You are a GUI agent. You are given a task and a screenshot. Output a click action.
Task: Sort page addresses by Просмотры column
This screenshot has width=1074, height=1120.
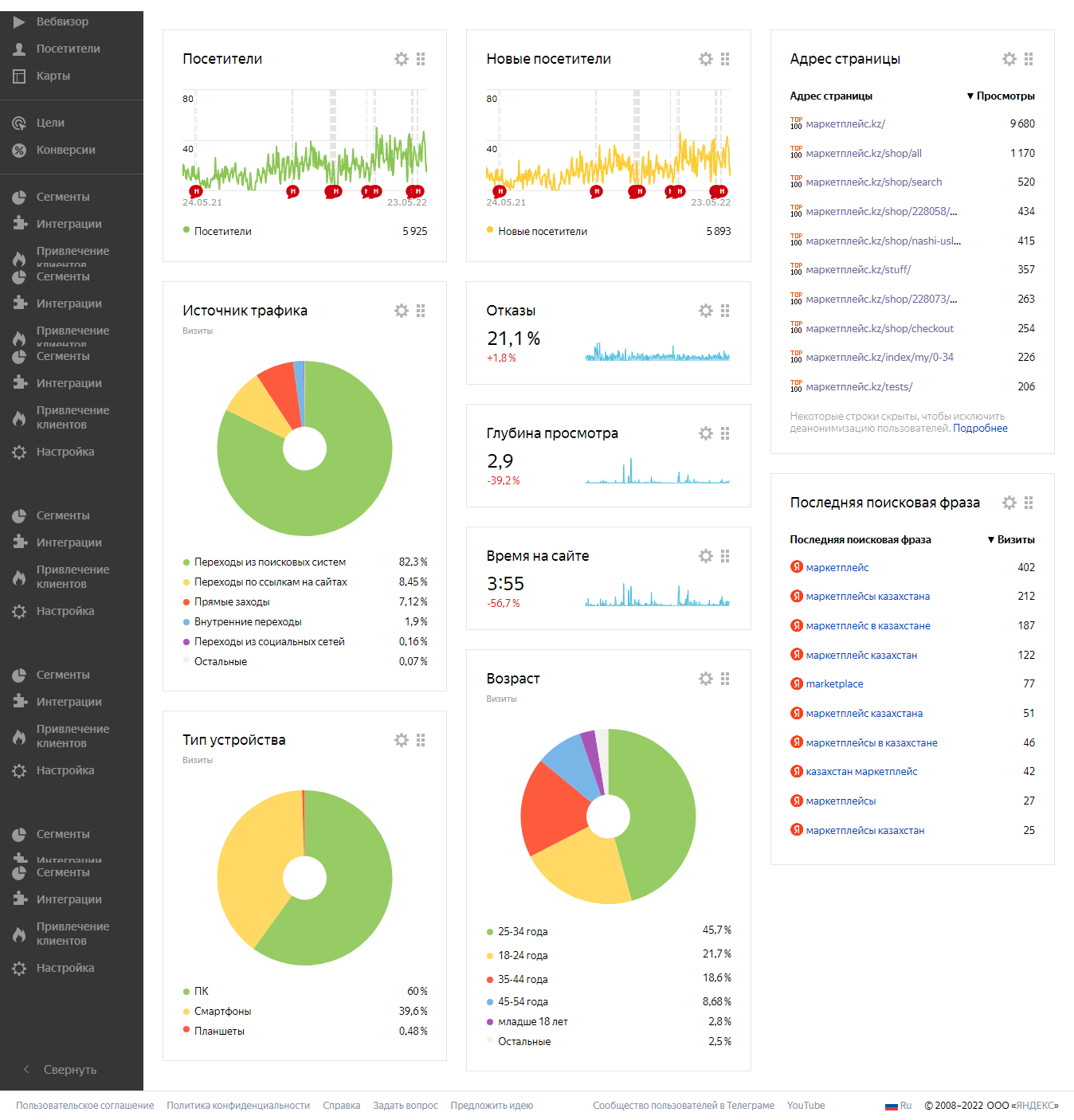[x=1004, y=96]
